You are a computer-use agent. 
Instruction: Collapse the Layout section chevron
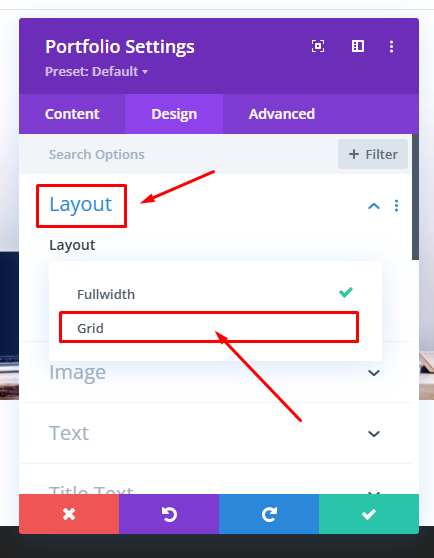[x=374, y=206]
